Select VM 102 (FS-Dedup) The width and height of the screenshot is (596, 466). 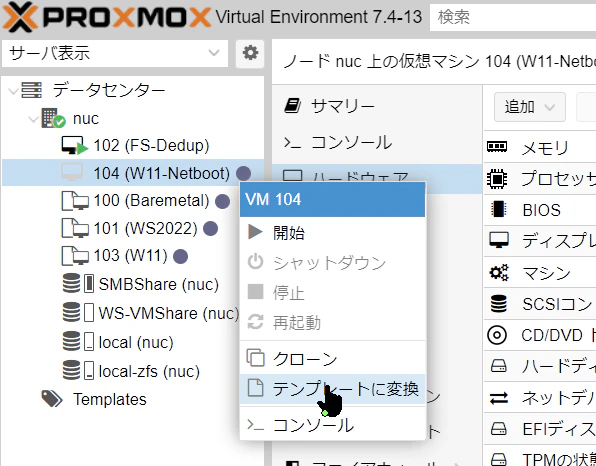click(151, 146)
